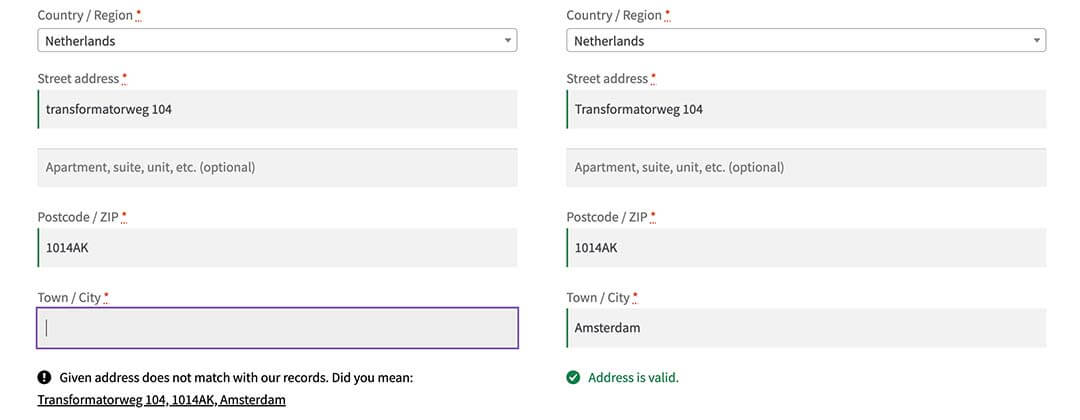Click the black exclamation error icon
The width and height of the screenshot is (1080, 420).
(x=45, y=378)
